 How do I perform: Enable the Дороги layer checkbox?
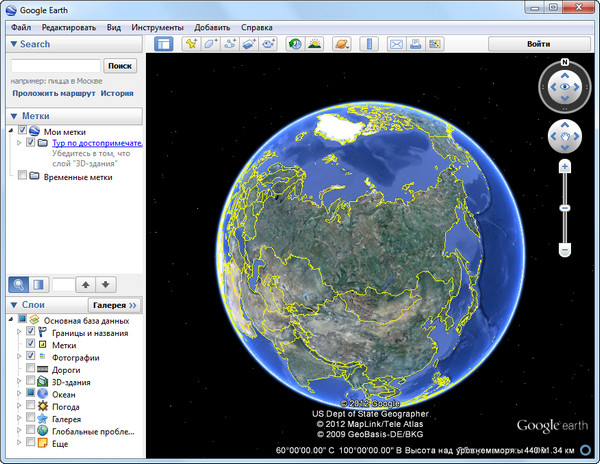click(30, 369)
